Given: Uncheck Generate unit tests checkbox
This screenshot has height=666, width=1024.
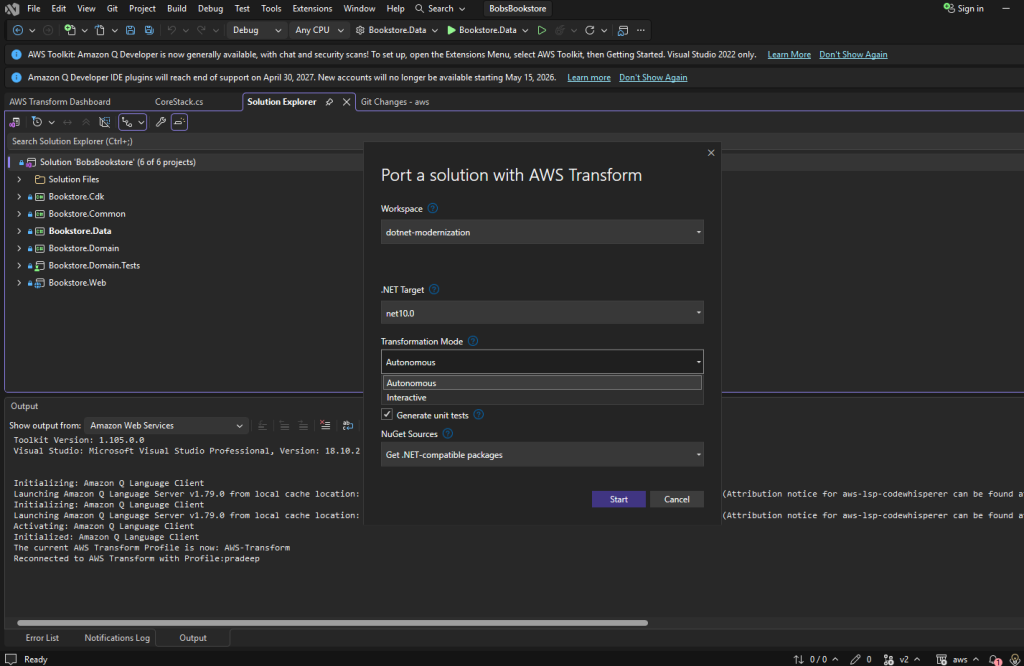Looking at the screenshot, I should click(387, 415).
